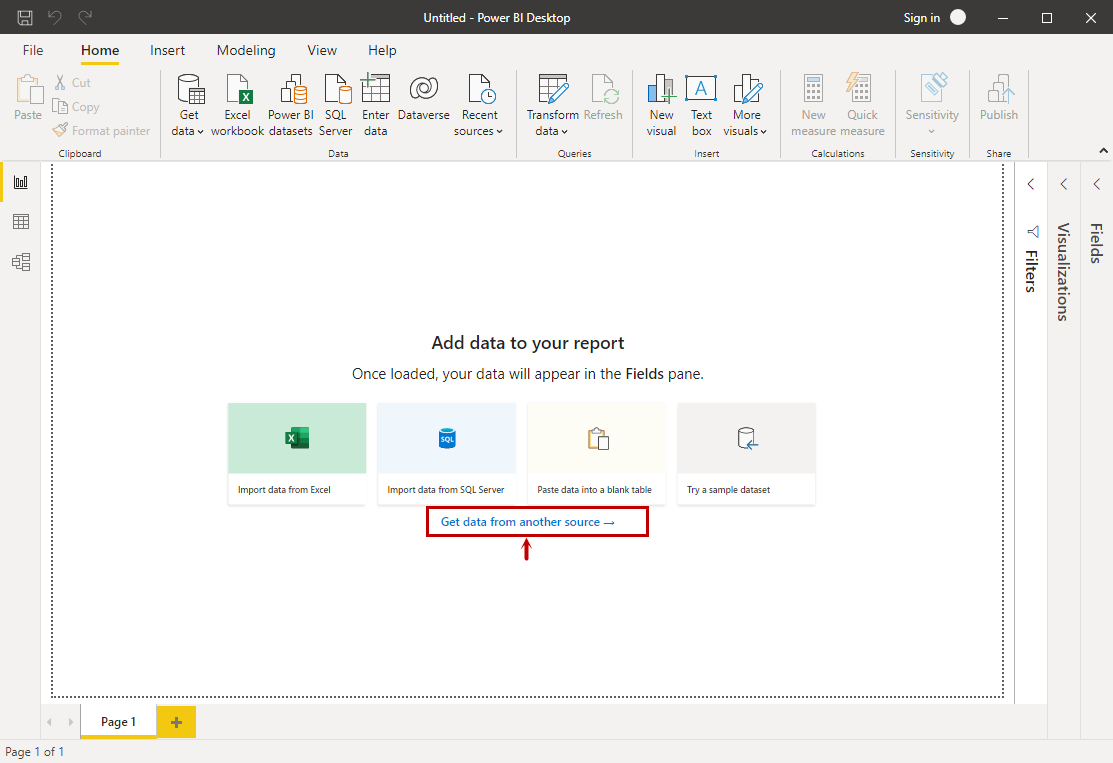Click the Excel workbook icon
Image resolution: width=1113 pixels, height=763 pixels.
tap(238, 90)
